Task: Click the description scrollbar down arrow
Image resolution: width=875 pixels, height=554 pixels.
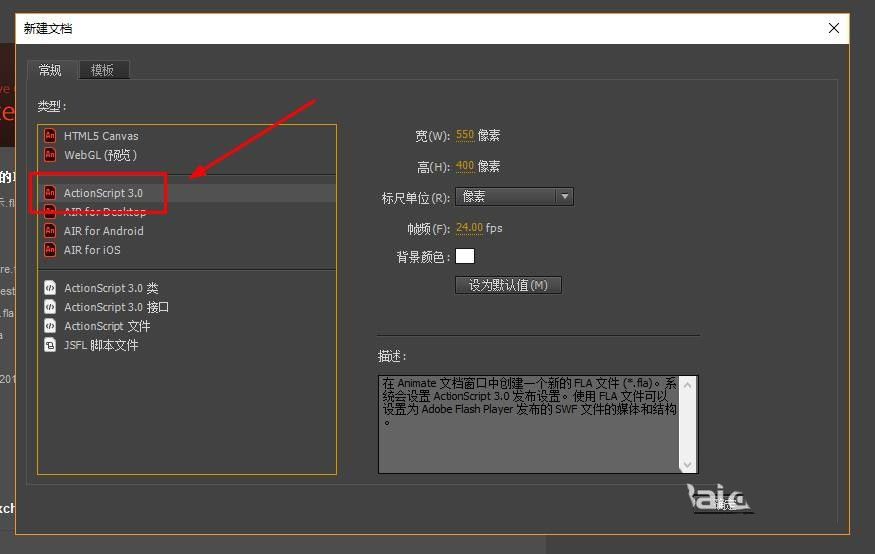Action: click(x=688, y=464)
